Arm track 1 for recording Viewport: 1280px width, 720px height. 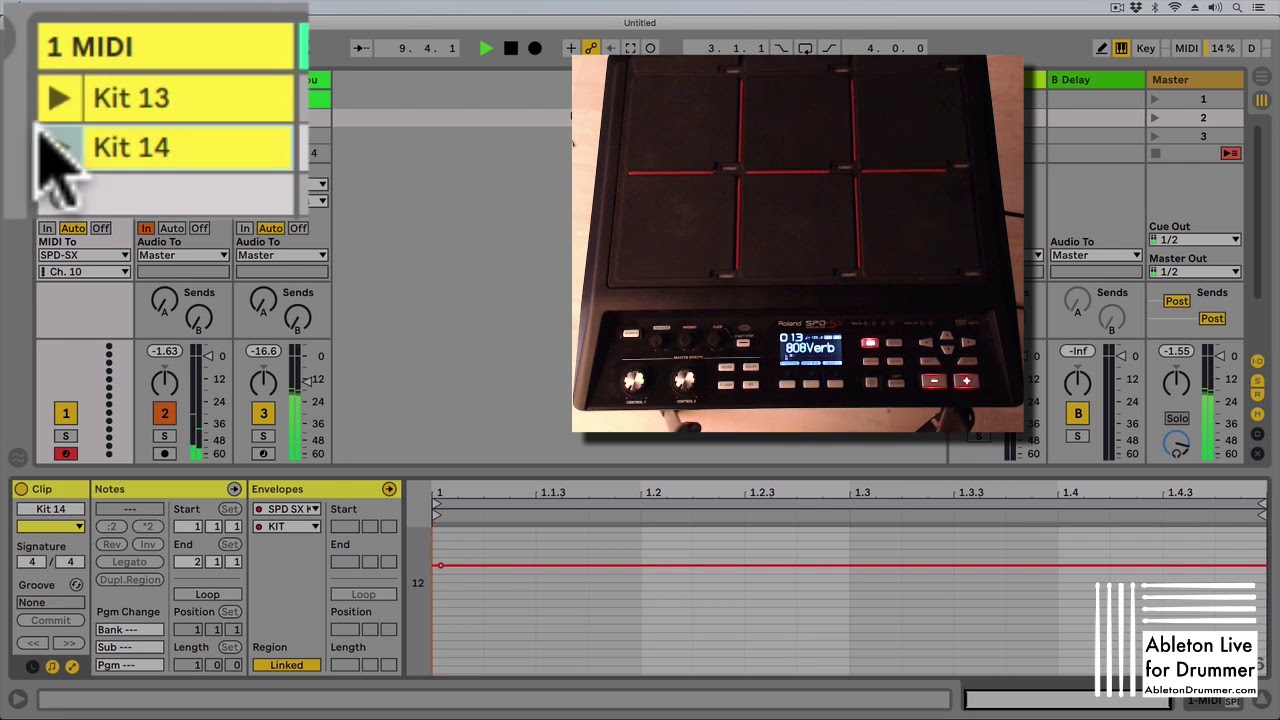pyautogui.click(x=66, y=454)
